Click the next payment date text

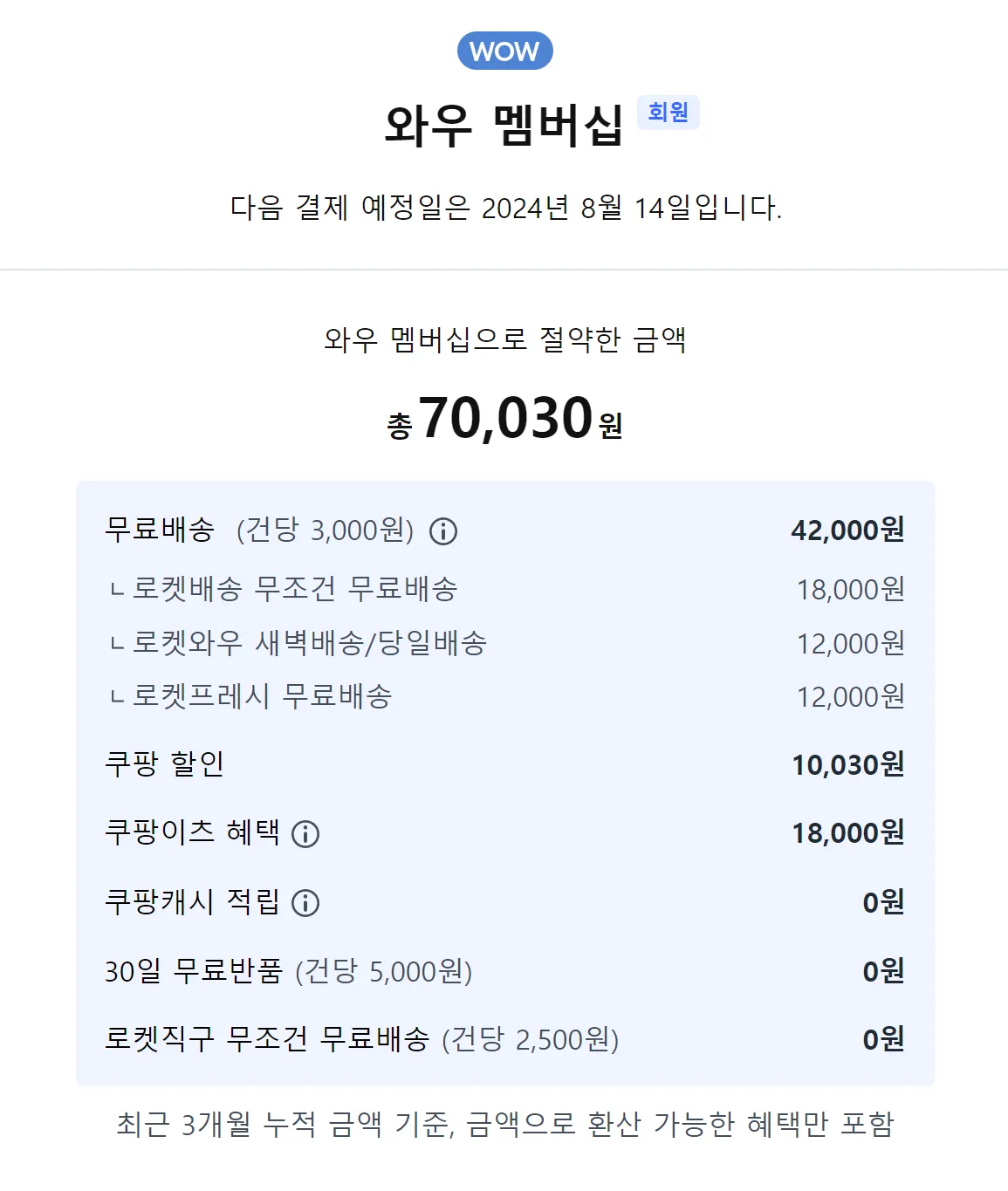(x=504, y=208)
